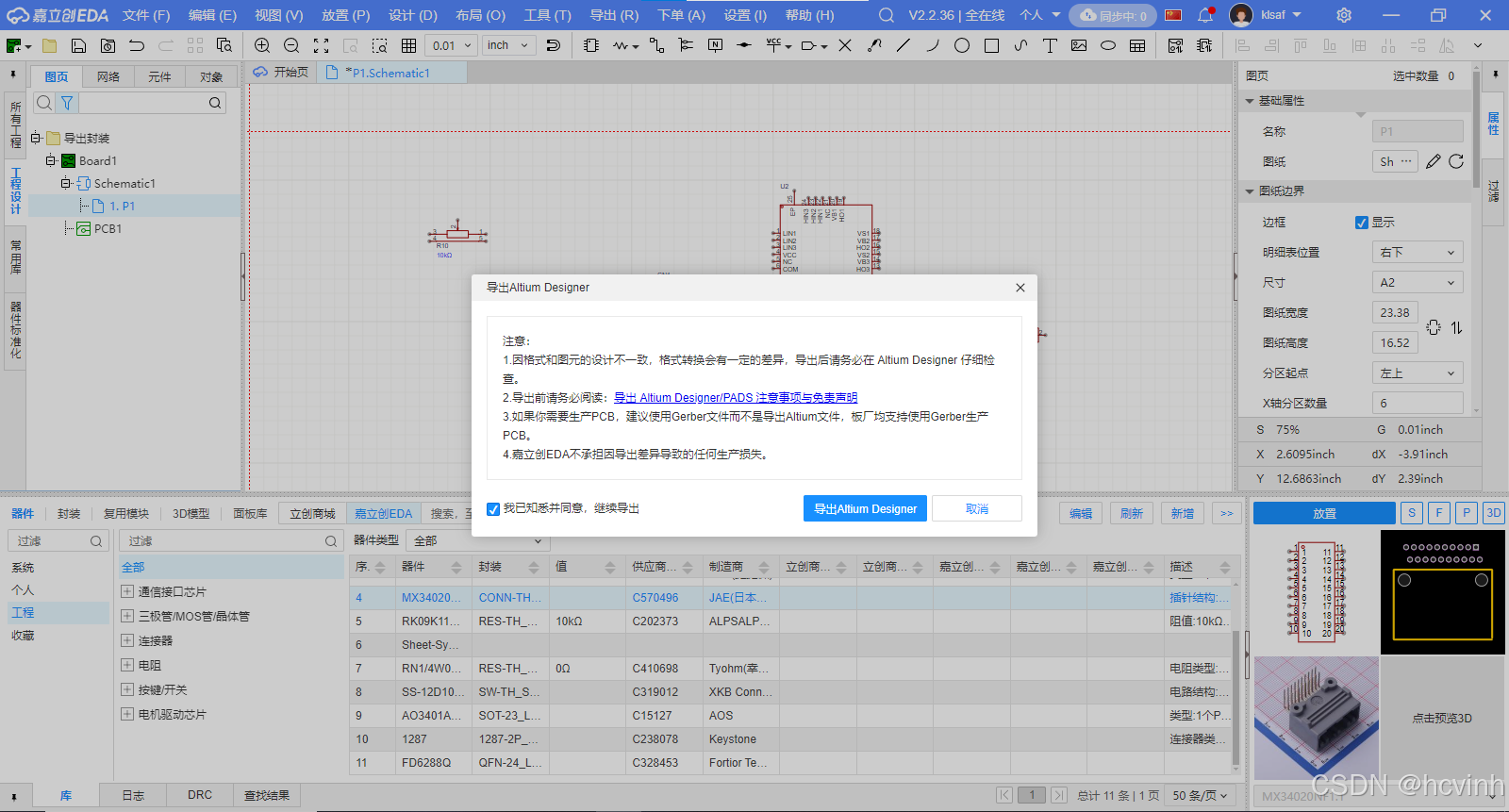The height and width of the screenshot is (812, 1509).
Task: Switch to the 开始页 tab
Action: click(282, 73)
